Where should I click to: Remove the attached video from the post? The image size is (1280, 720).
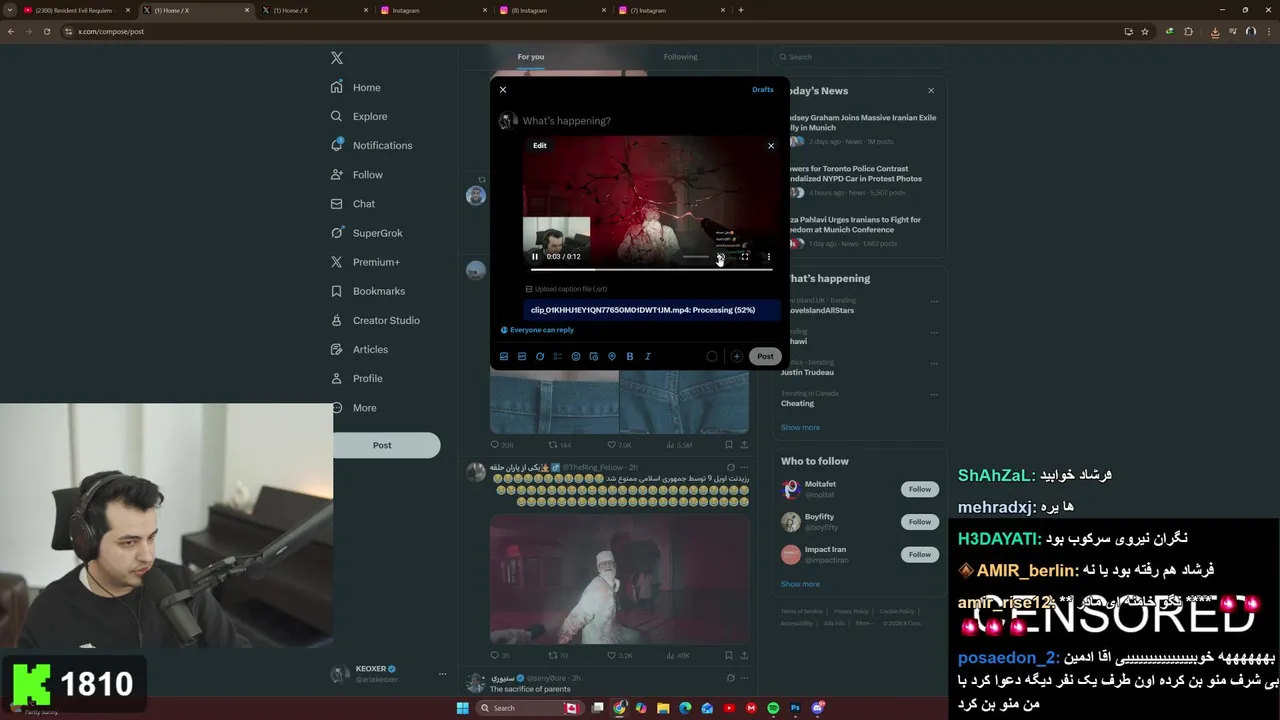(x=771, y=146)
